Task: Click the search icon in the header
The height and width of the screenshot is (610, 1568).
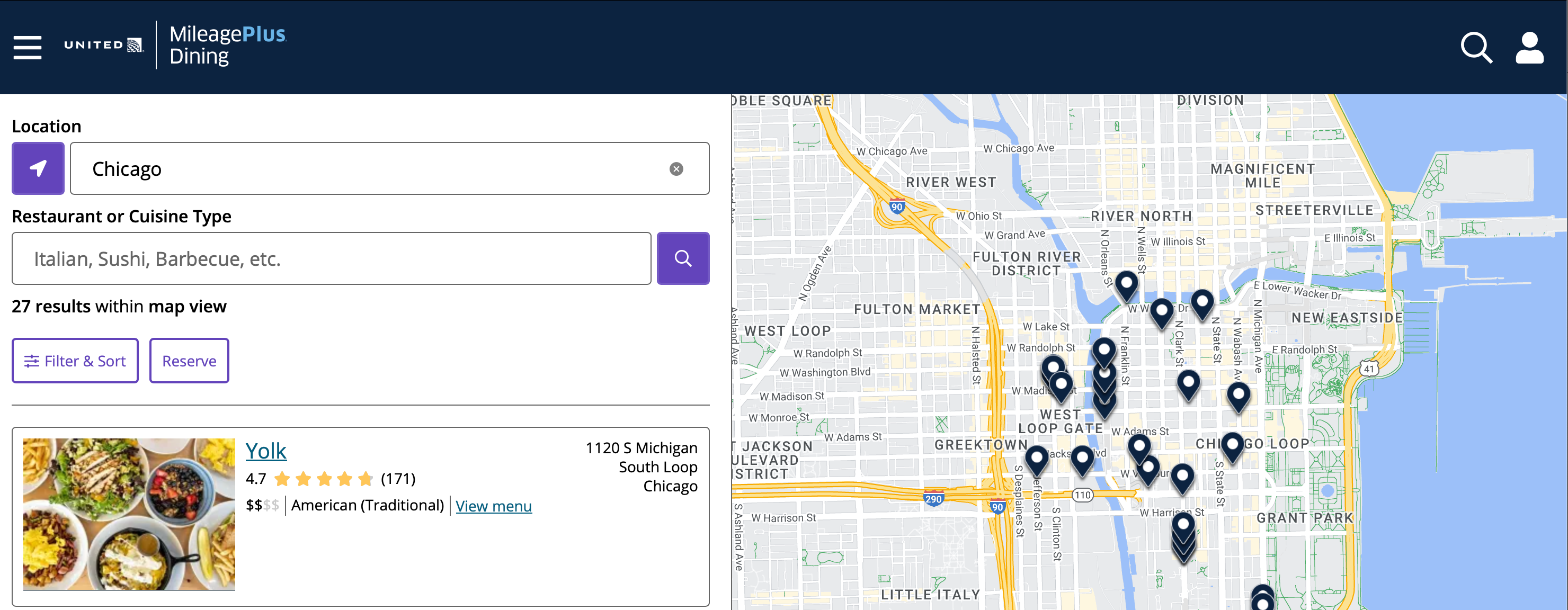Action: point(1475,48)
